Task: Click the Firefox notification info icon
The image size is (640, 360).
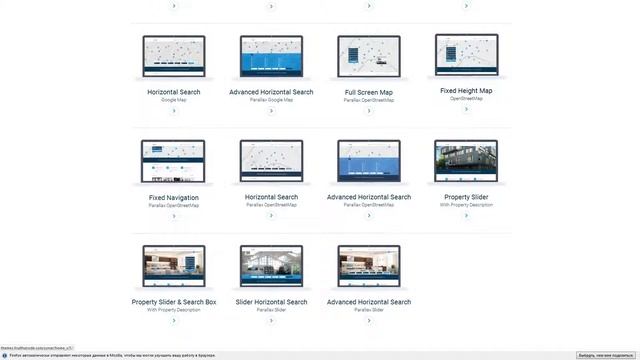Action: click(4, 356)
